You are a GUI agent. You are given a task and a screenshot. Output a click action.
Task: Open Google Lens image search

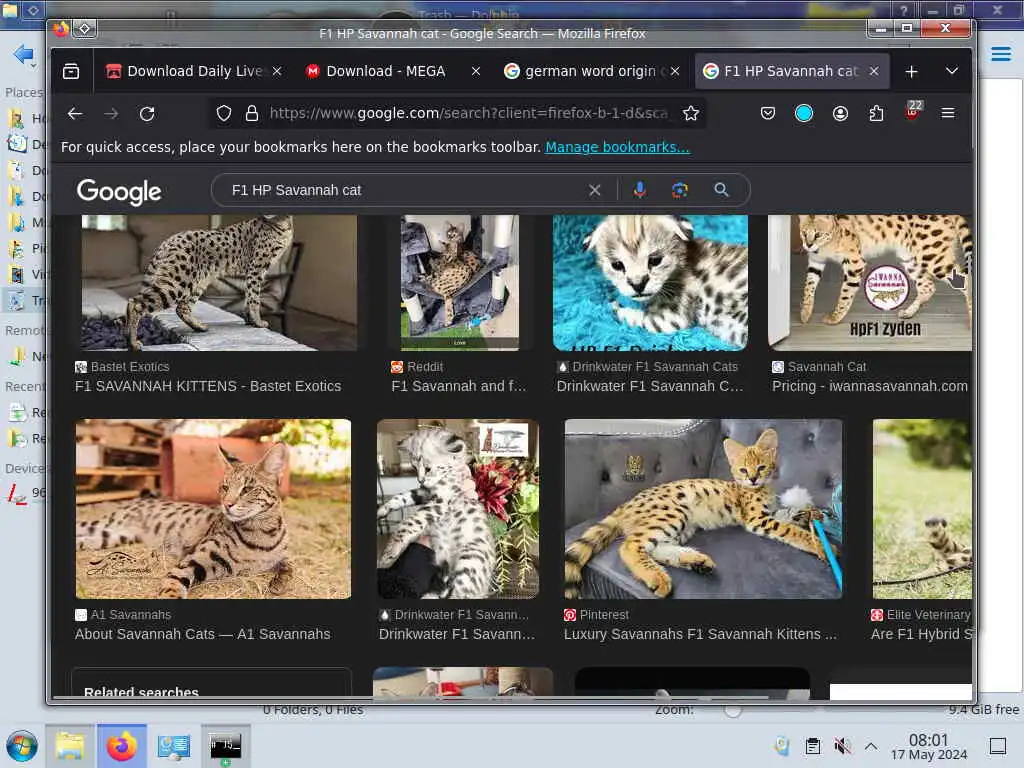[x=680, y=190]
